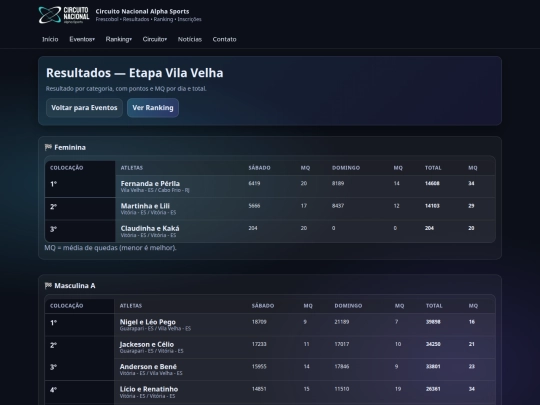The image size is (540, 405).
Task: Click Voltar para Eventos button
Action: point(84,108)
